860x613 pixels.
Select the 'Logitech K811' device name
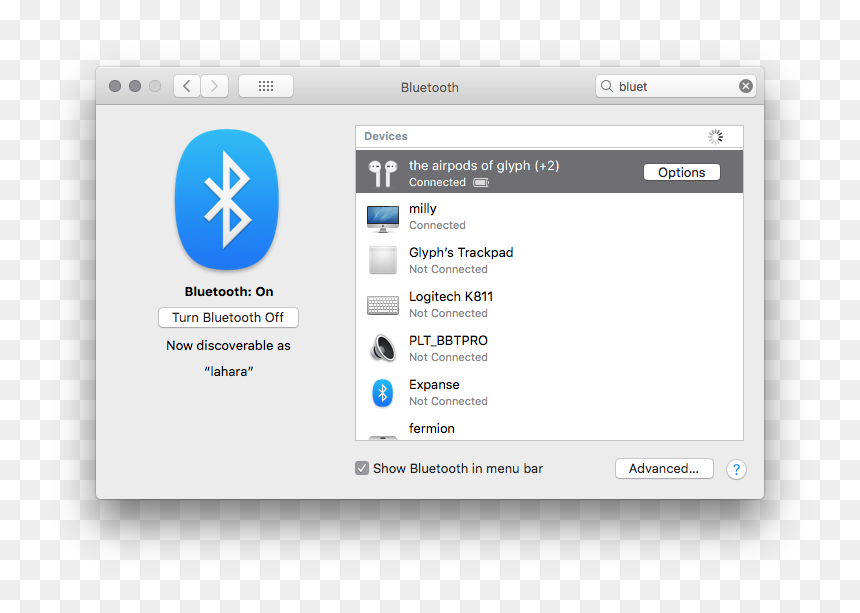coord(451,297)
